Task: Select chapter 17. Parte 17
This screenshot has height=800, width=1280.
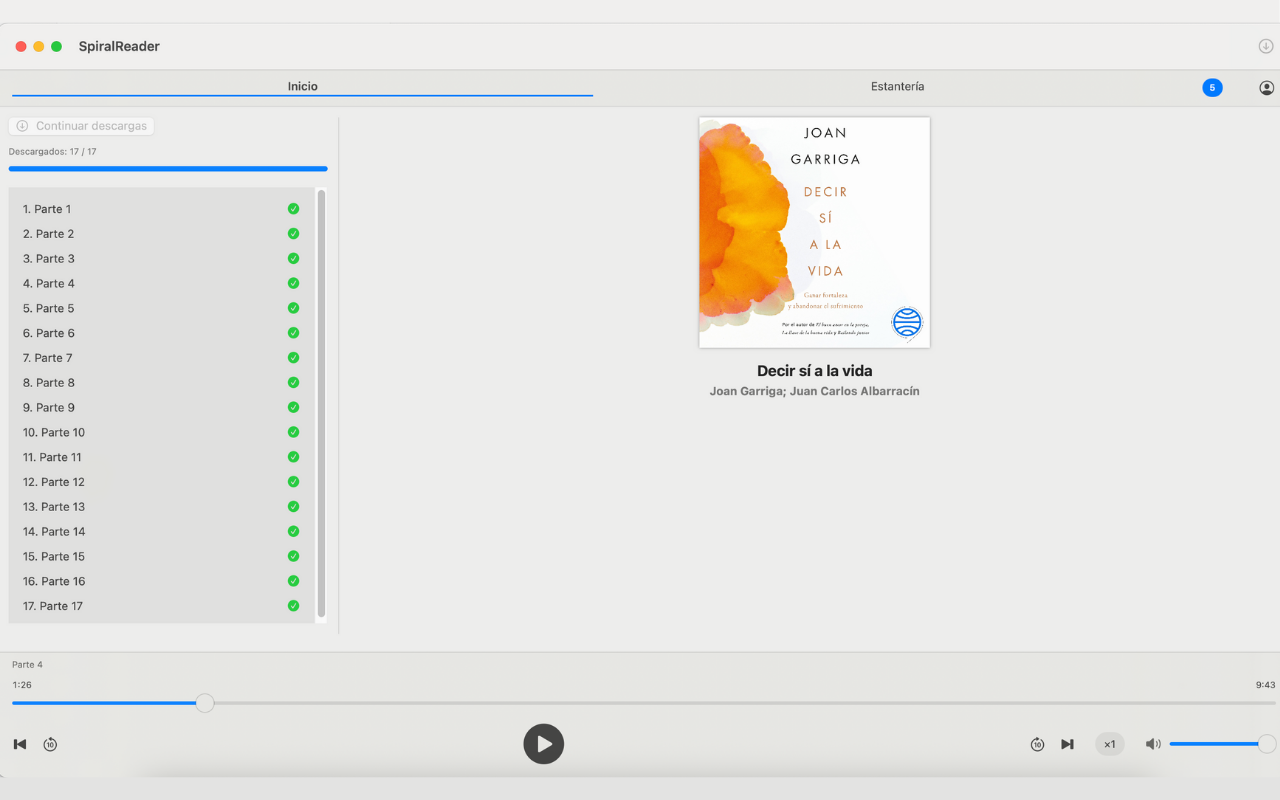Action: (162, 606)
